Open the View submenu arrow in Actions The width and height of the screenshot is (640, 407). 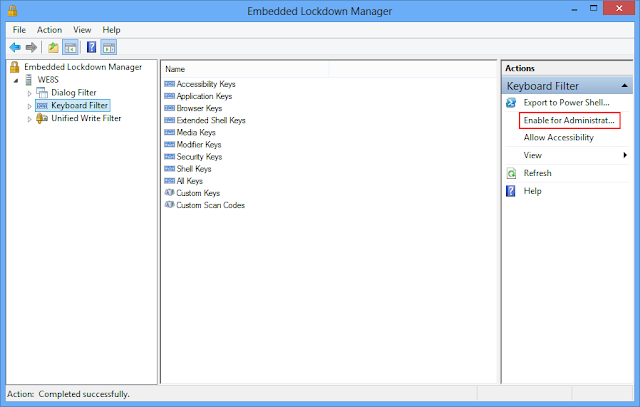tap(625, 155)
